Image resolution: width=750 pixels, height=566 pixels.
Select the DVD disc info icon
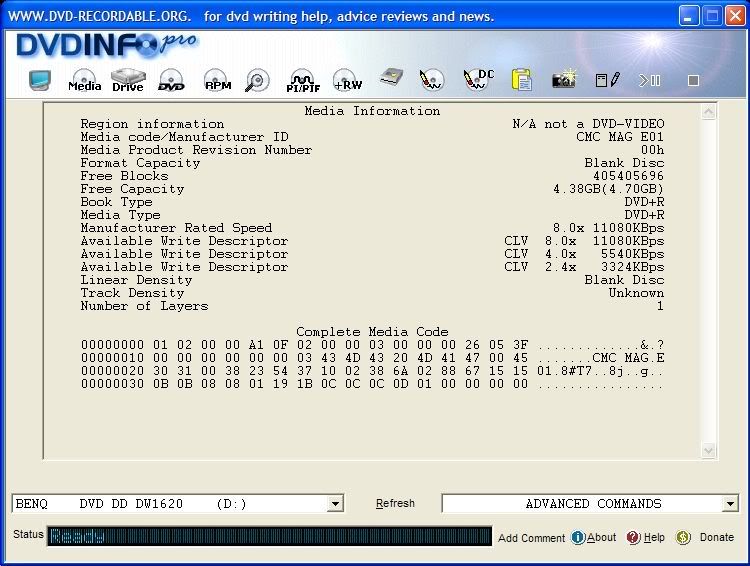point(171,80)
